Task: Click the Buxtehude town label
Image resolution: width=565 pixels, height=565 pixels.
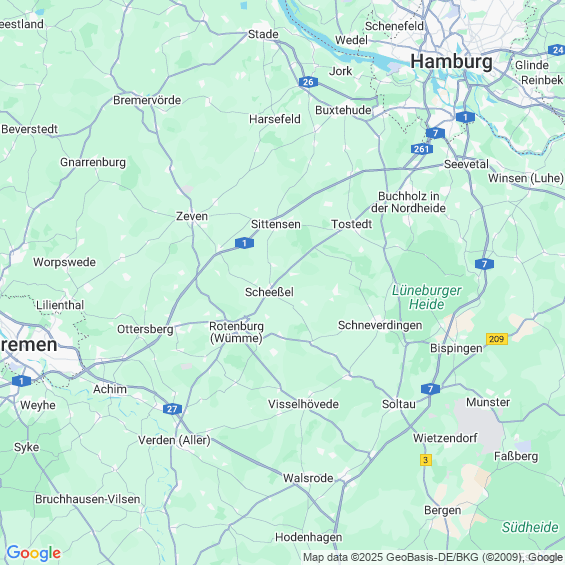Action: [x=343, y=110]
